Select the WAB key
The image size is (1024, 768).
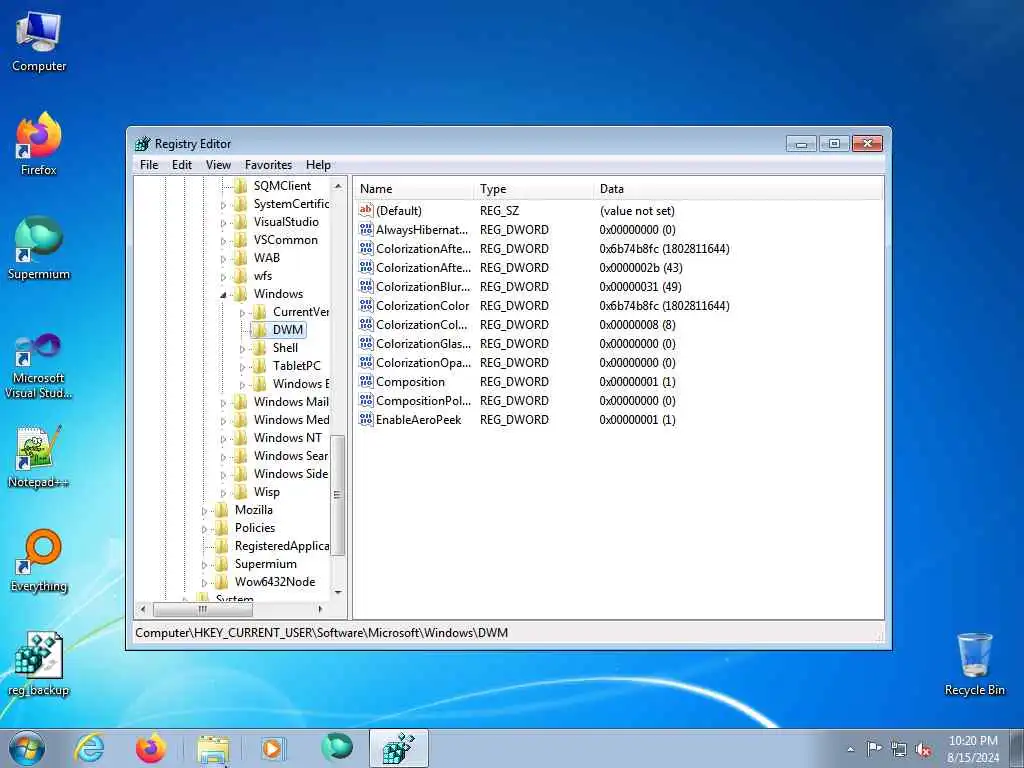[266, 258]
